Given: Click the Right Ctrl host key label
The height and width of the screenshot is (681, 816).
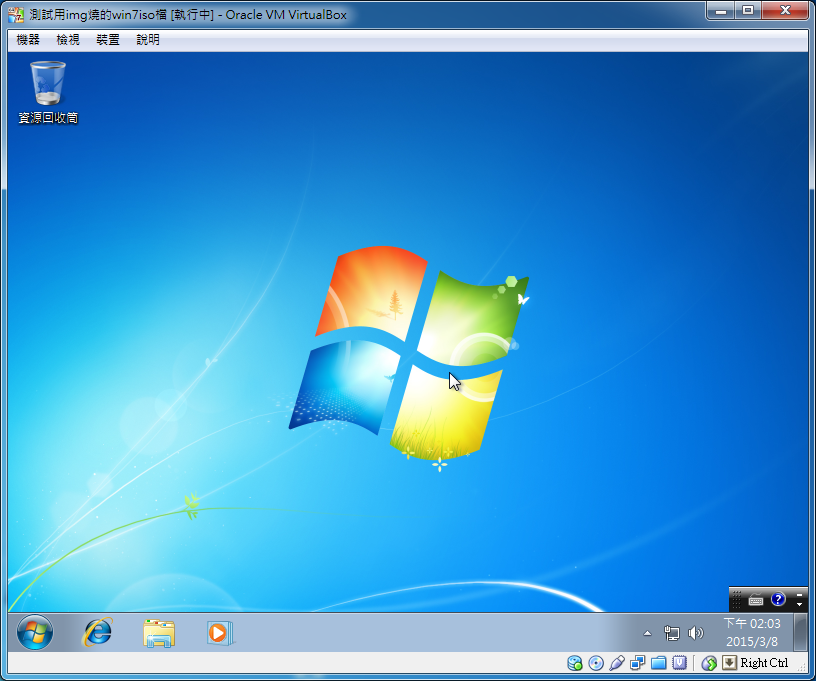Looking at the screenshot, I should (764, 663).
